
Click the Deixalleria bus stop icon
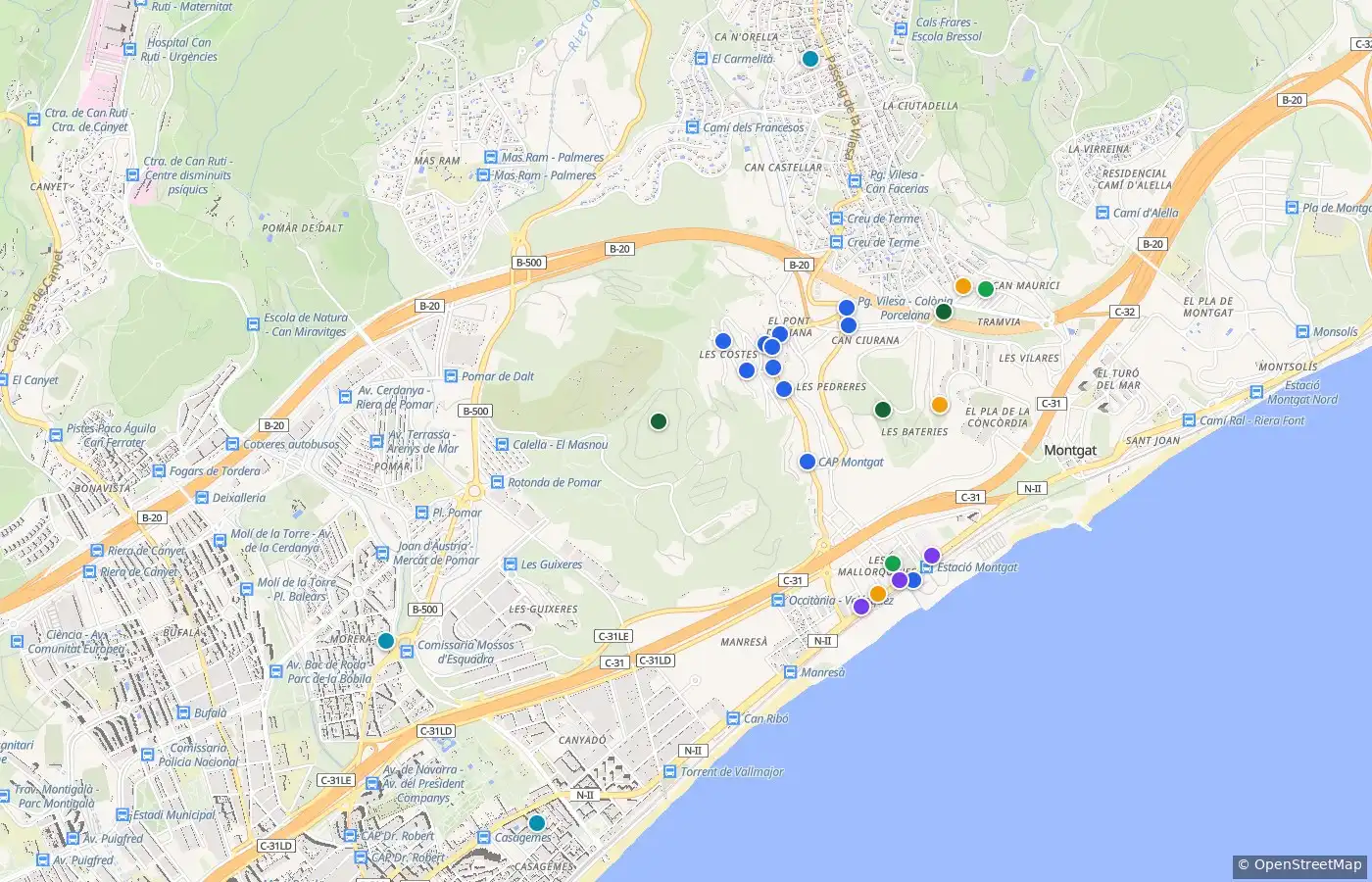pos(202,498)
